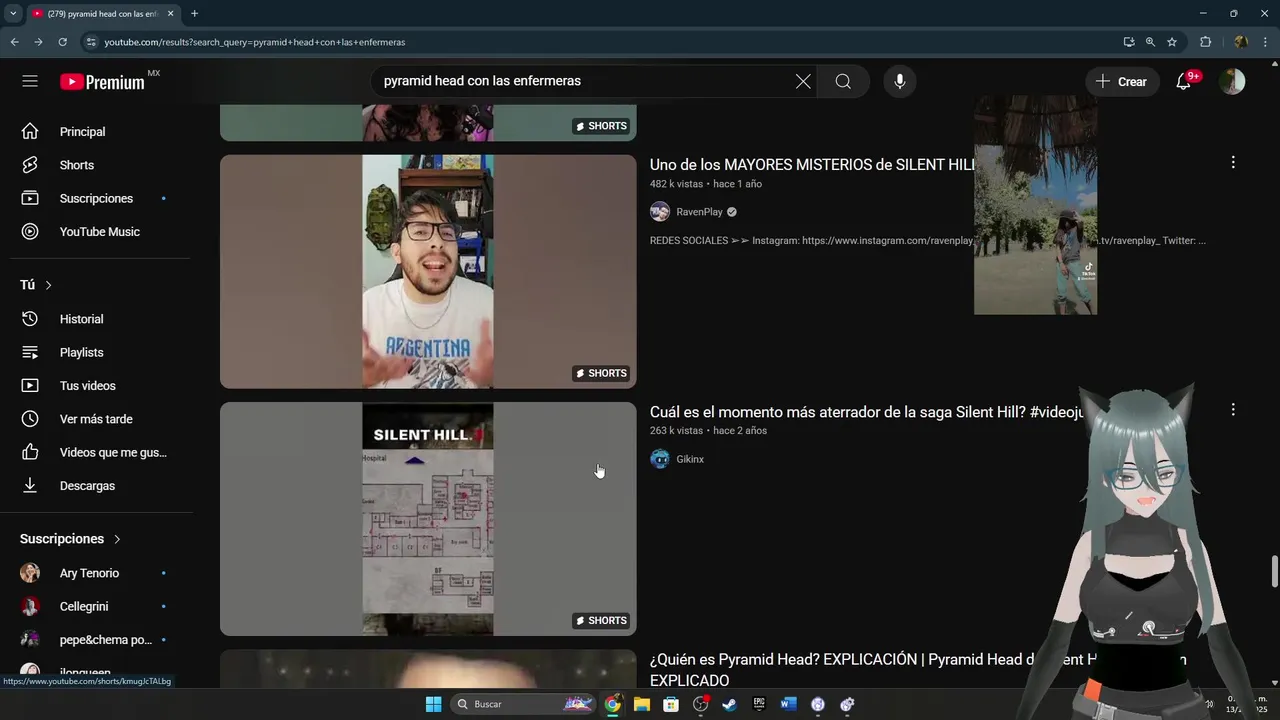This screenshot has width=1280, height=720.
Task: Click the Crear button
Action: click(x=1122, y=81)
